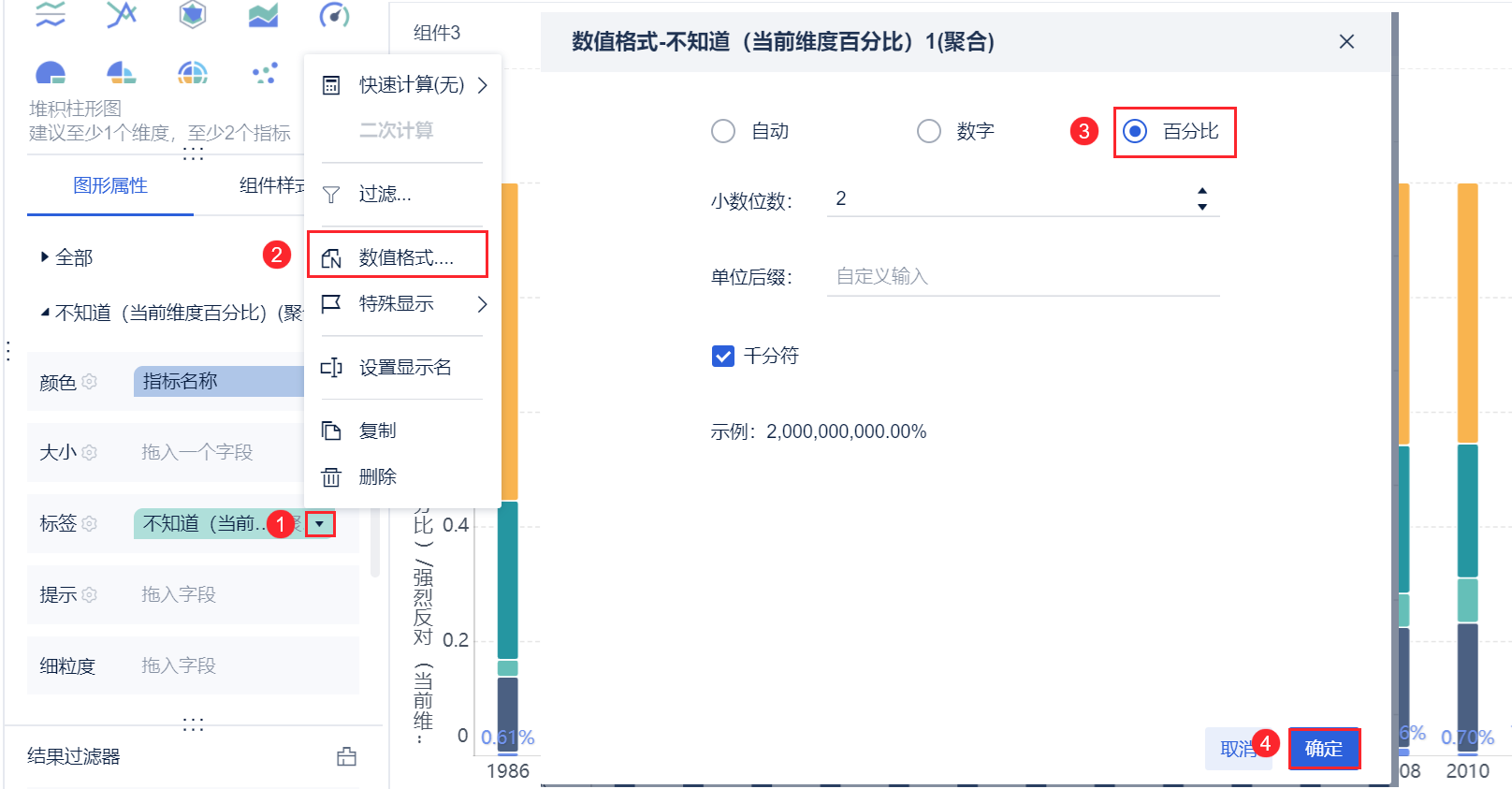Click the calculator icon beside 快速计算
The height and width of the screenshot is (789, 1512).
[331, 85]
